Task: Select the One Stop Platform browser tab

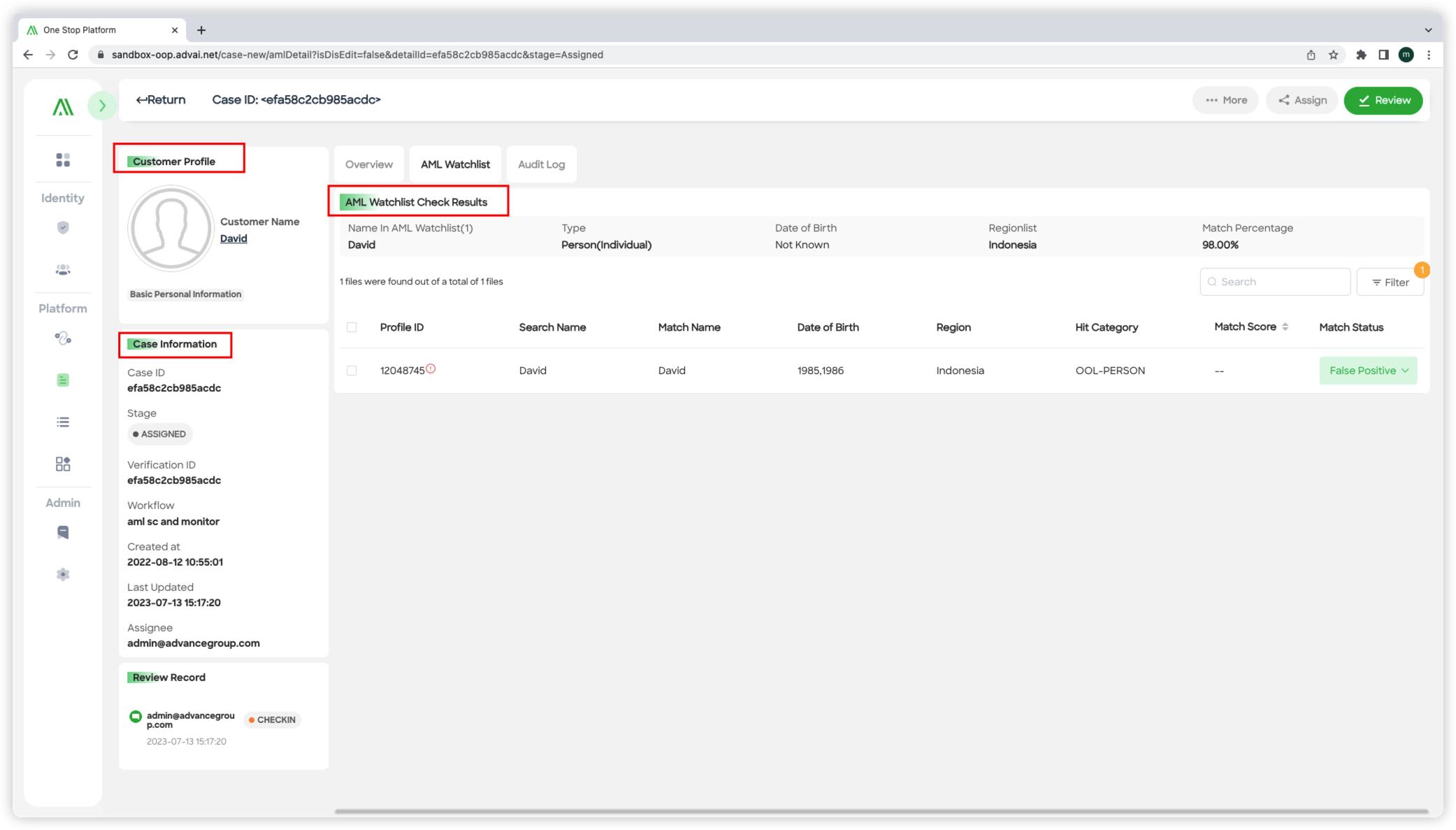Action: tap(101, 30)
